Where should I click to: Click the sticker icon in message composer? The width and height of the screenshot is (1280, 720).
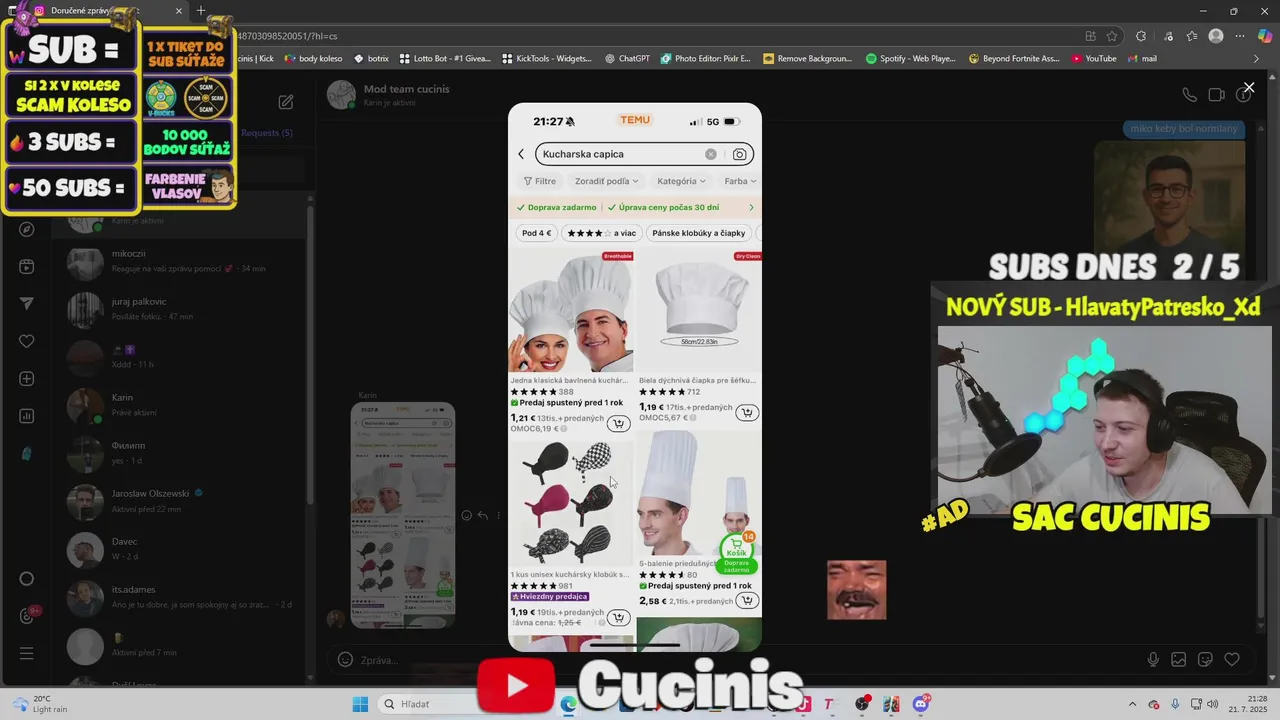[x=1205, y=660]
